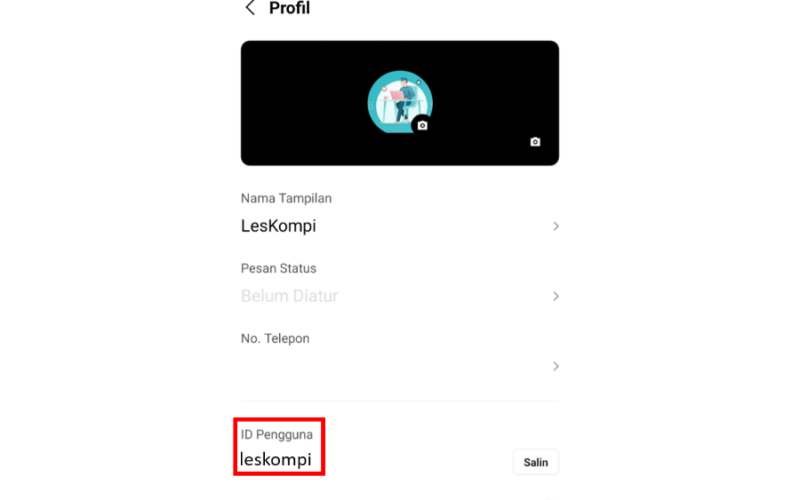Select the leskompi user ID text
Screen dimensions: 800x500
pos(276,460)
